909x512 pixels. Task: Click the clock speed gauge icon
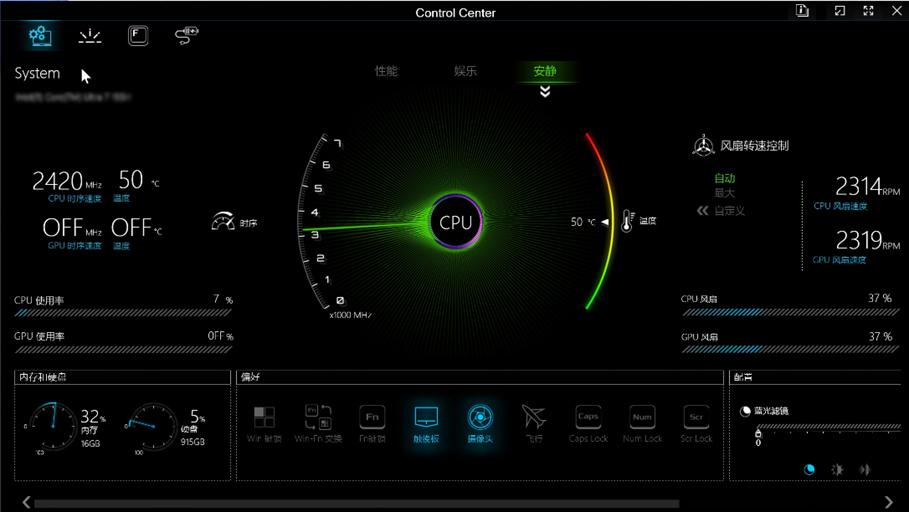pyautogui.click(x=223, y=222)
